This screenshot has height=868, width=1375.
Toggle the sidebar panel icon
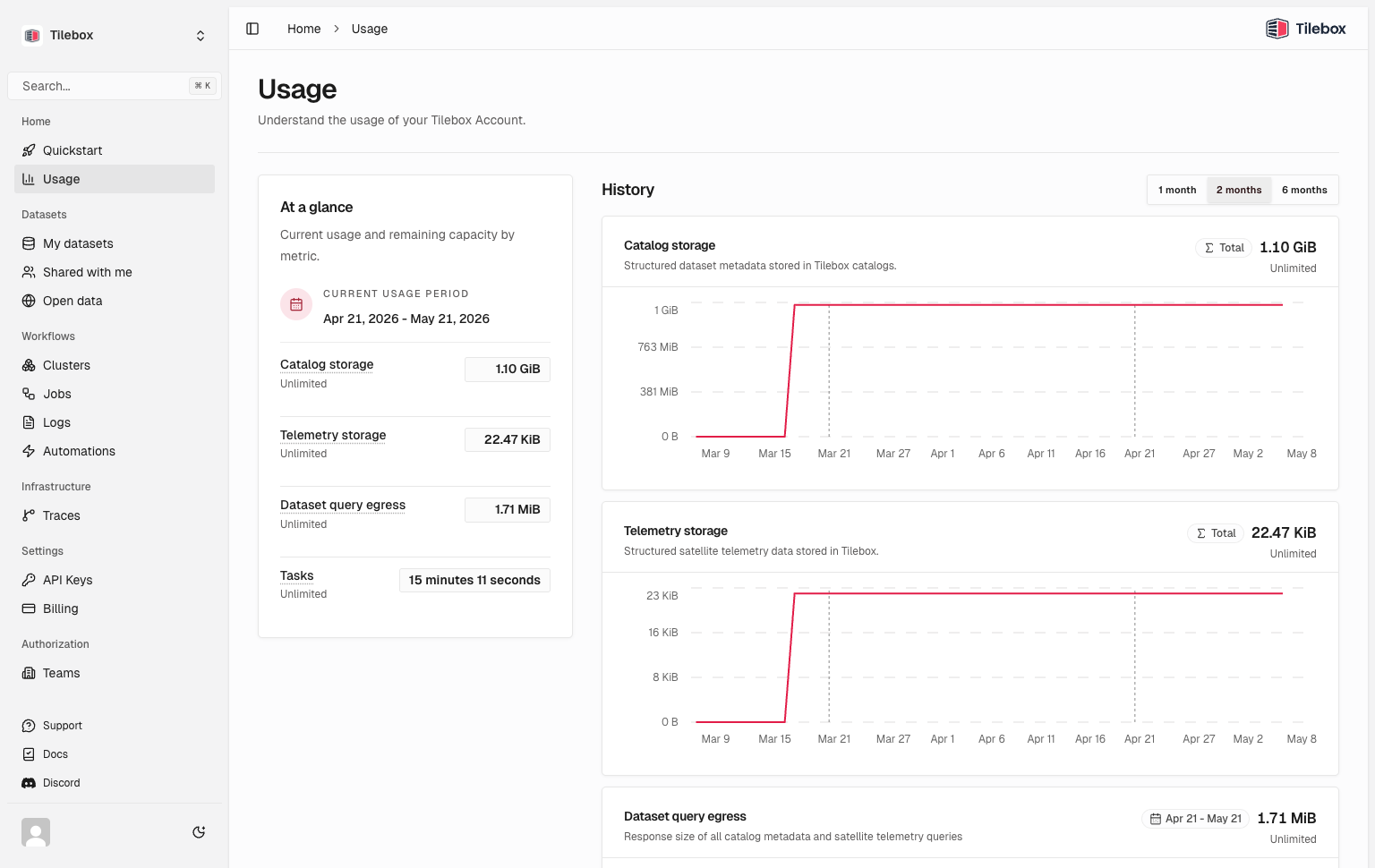coord(252,29)
